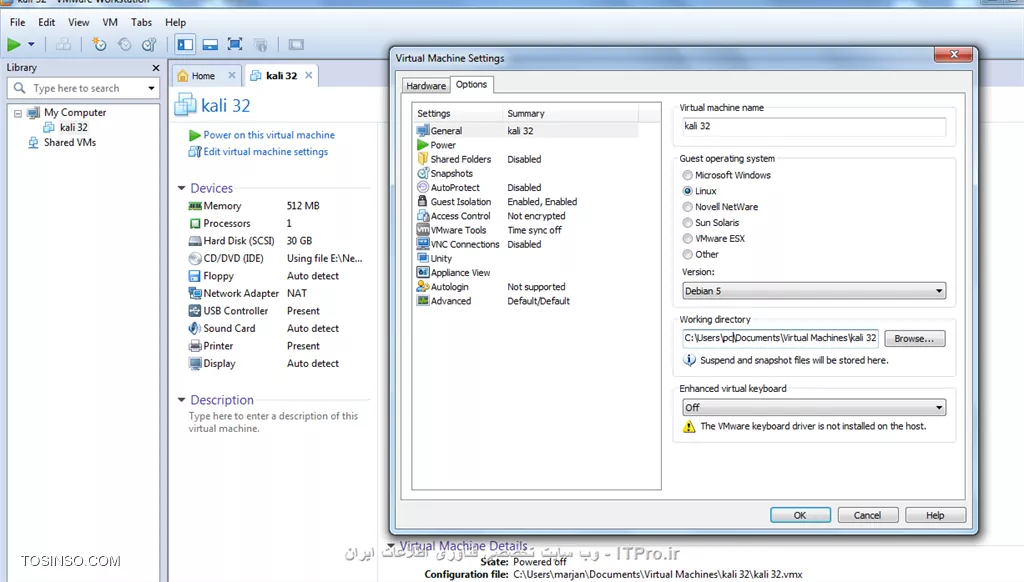Screen dimensions: 1024x582
Task: Select the Unity setting
Action: click(x=526, y=259)
